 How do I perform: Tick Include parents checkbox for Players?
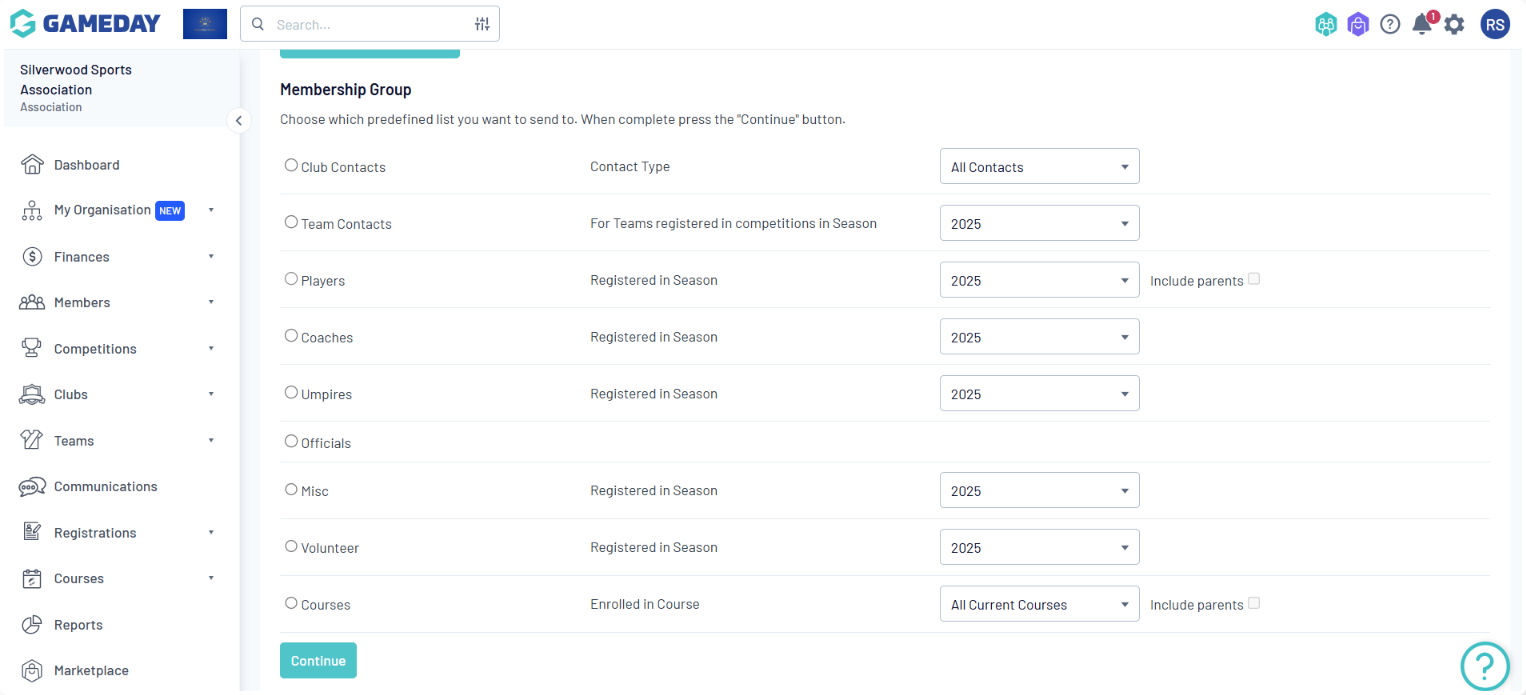coord(1254,279)
